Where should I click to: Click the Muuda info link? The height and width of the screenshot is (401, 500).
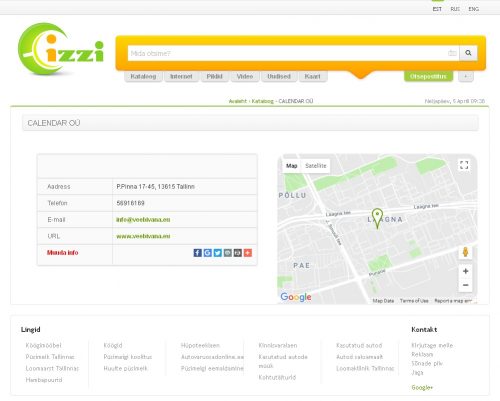(63, 253)
